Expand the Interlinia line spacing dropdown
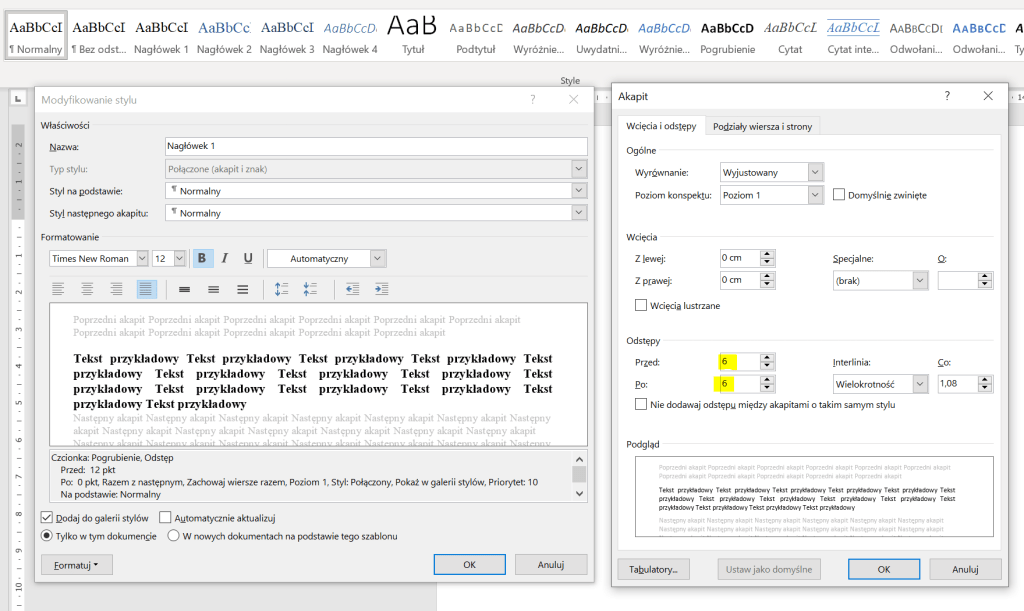The width and height of the screenshot is (1024, 611). [919, 383]
